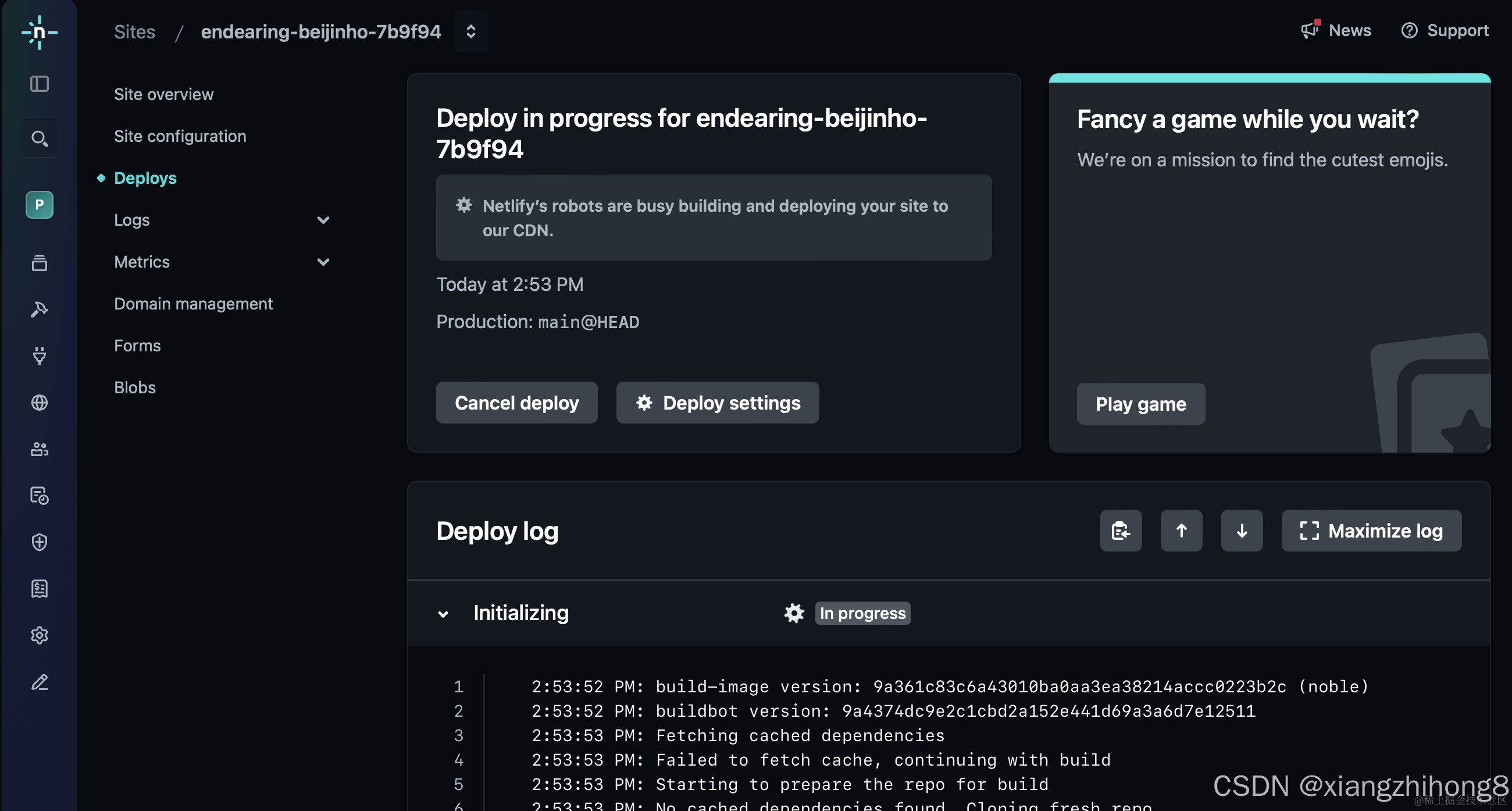Click the Maximize log button
The height and width of the screenshot is (811, 1512).
pyautogui.click(x=1371, y=531)
